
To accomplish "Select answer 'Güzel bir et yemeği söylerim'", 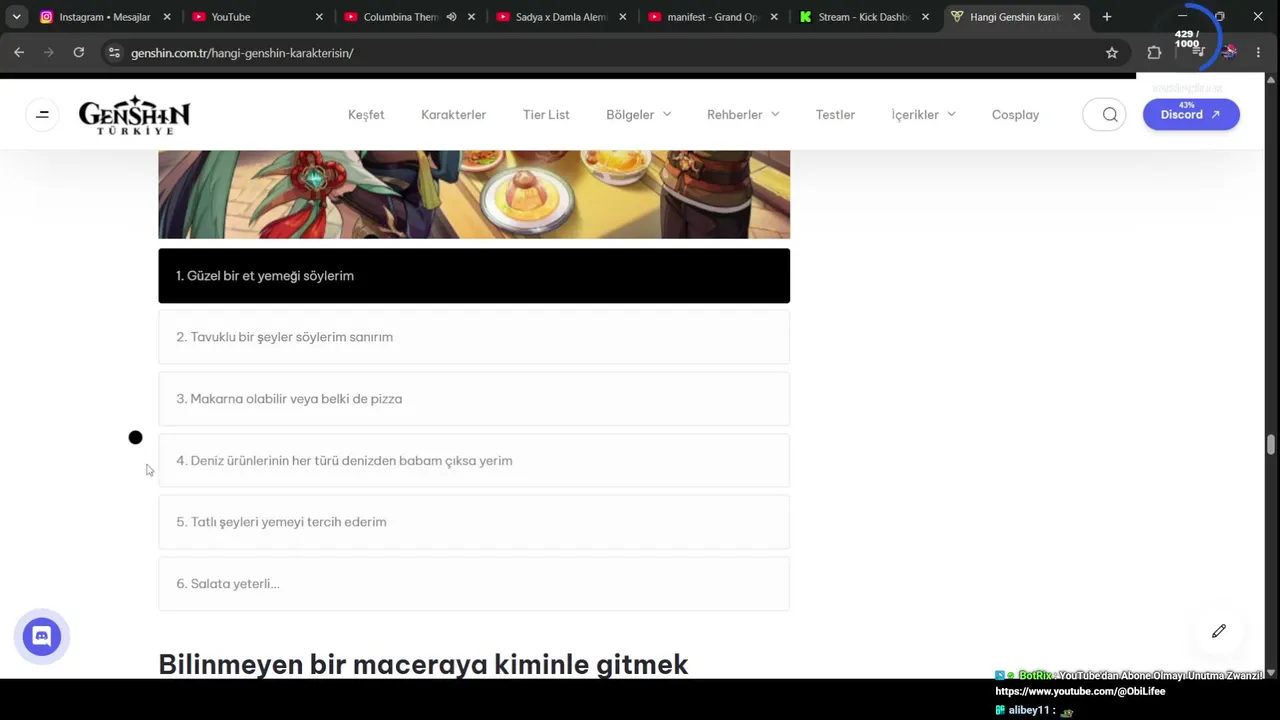I will 474,276.
